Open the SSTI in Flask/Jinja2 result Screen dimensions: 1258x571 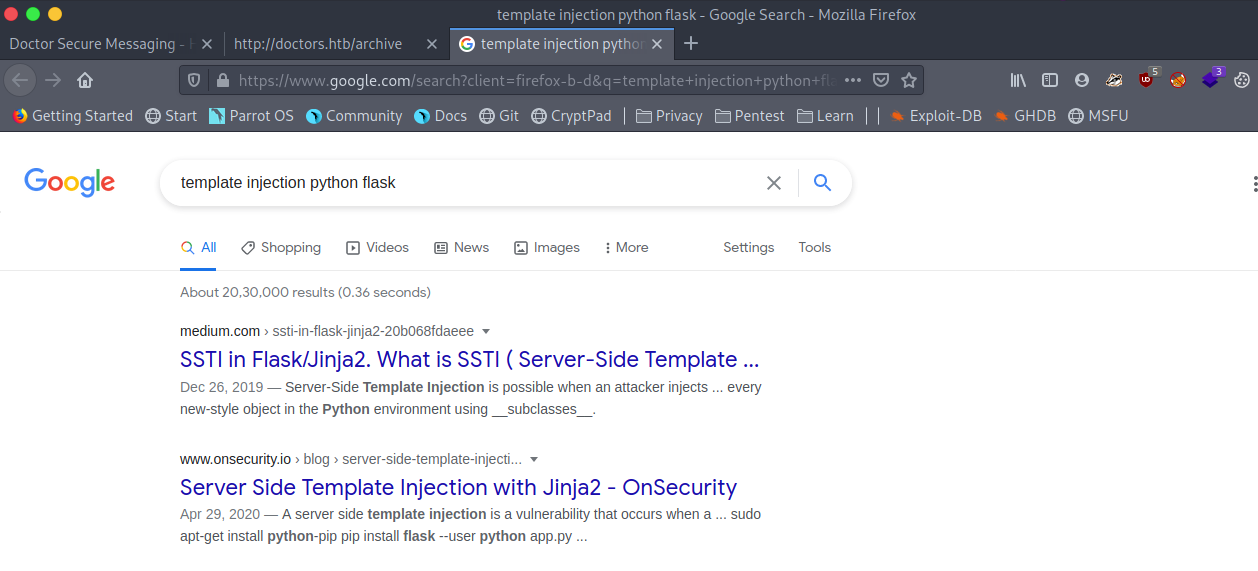click(469, 359)
